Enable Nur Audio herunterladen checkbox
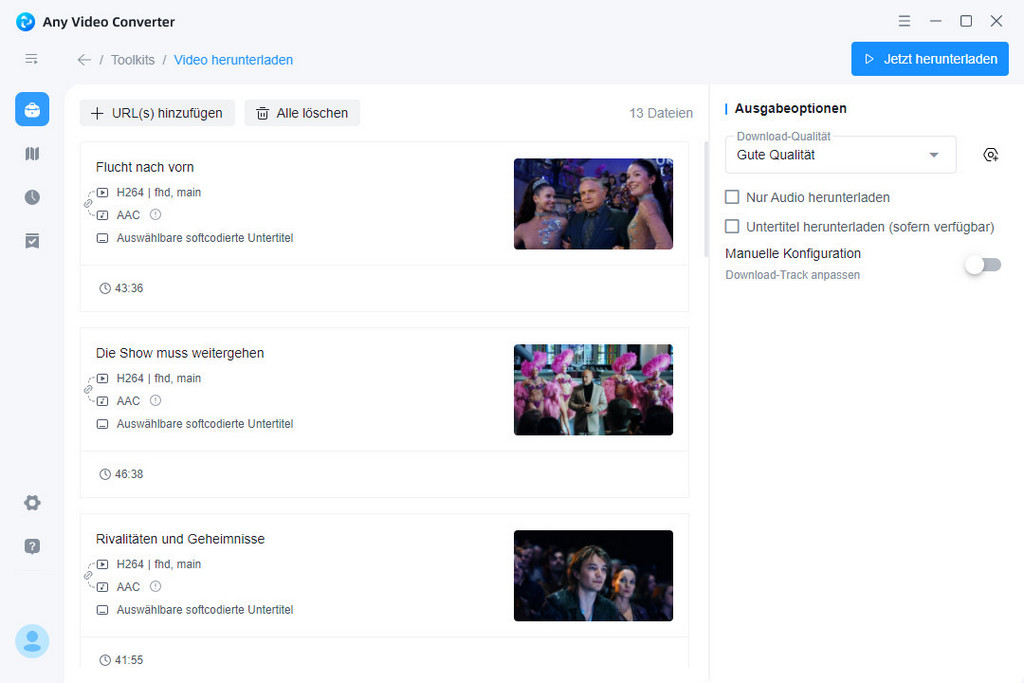This screenshot has width=1024, height=683. tap(732, 197)
